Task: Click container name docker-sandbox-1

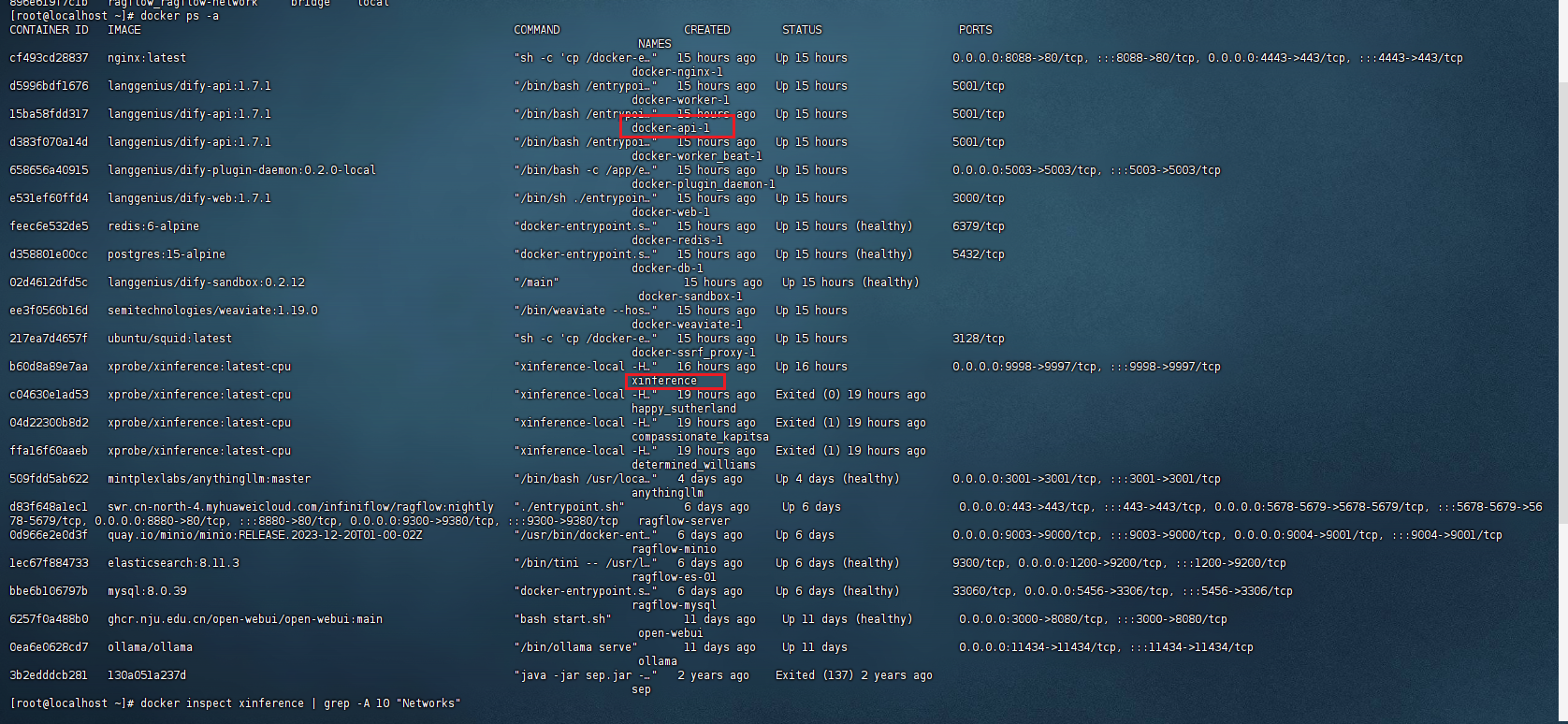Action: (690, 297)
